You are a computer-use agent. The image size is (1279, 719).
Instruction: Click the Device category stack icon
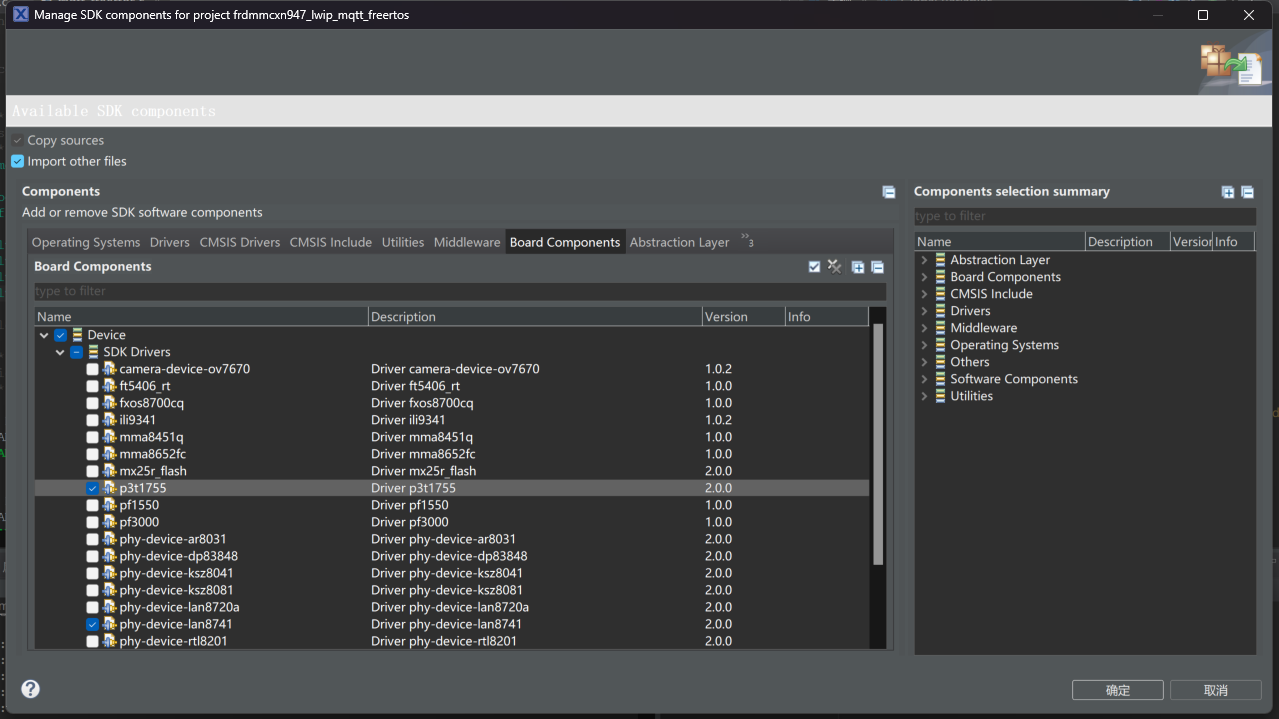[78, 335]
